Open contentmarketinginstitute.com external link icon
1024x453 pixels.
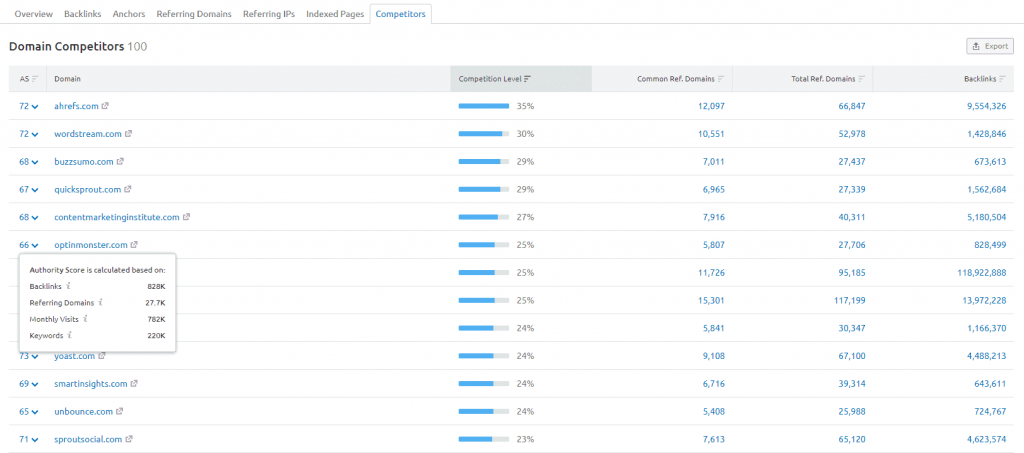(186, 217)
